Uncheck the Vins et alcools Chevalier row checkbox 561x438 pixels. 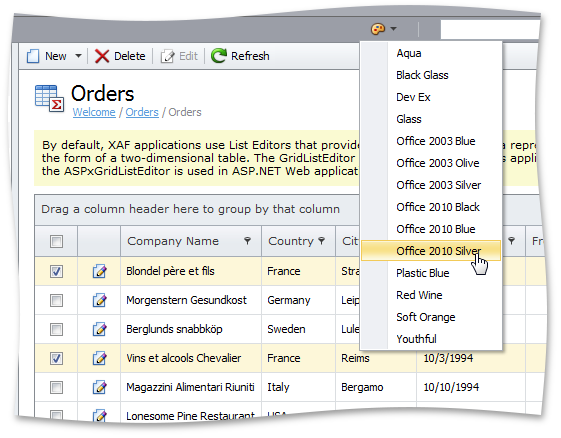coord(56,358)
